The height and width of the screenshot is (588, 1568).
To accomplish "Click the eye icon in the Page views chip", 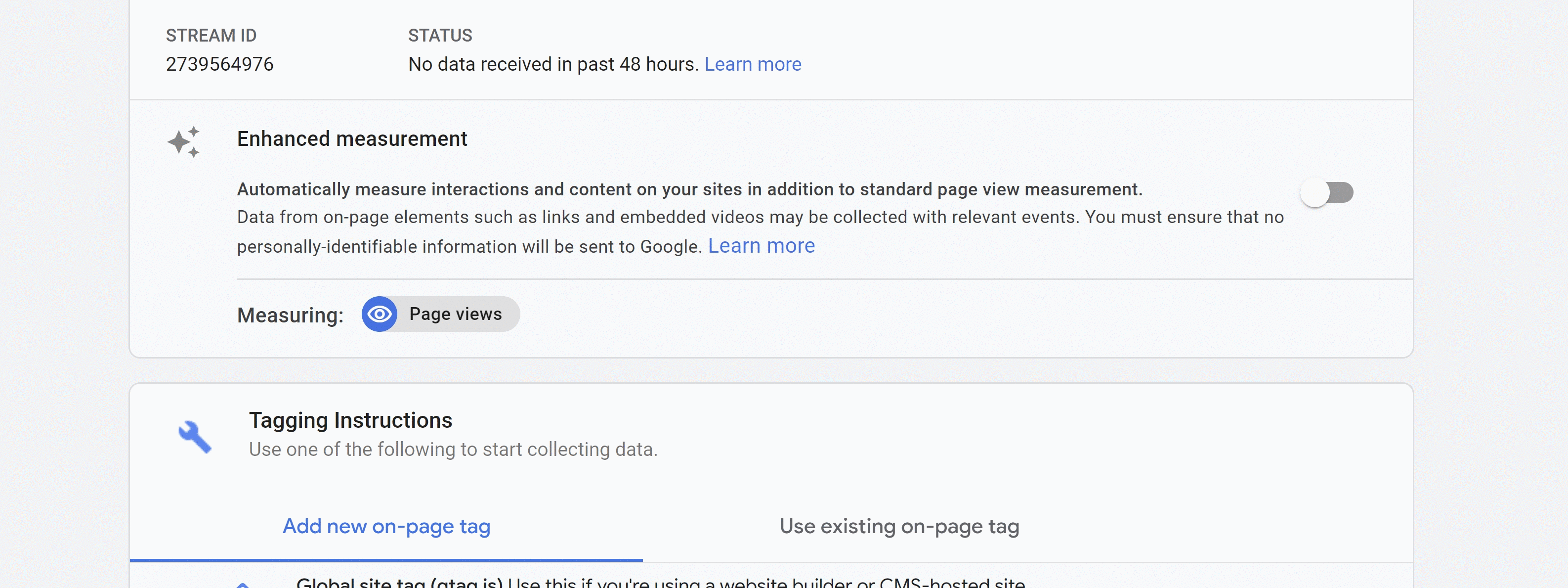I will tap(379, 314).
